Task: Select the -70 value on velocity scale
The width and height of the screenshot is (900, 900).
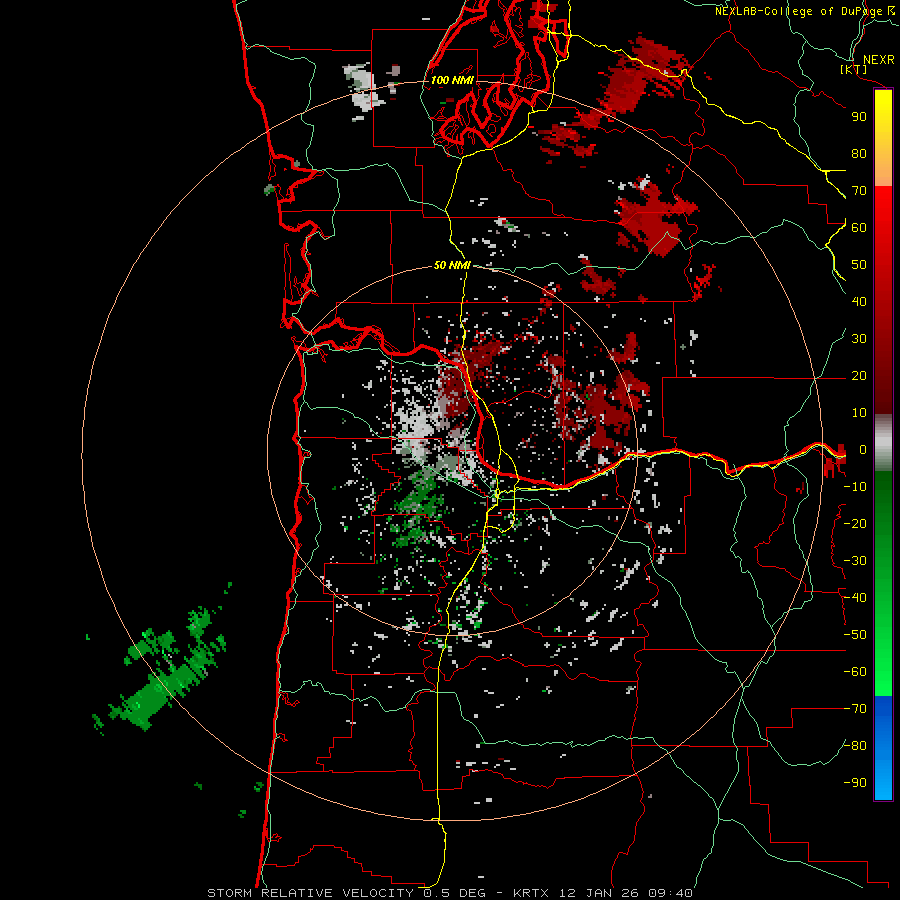Action: coord(855,709)
